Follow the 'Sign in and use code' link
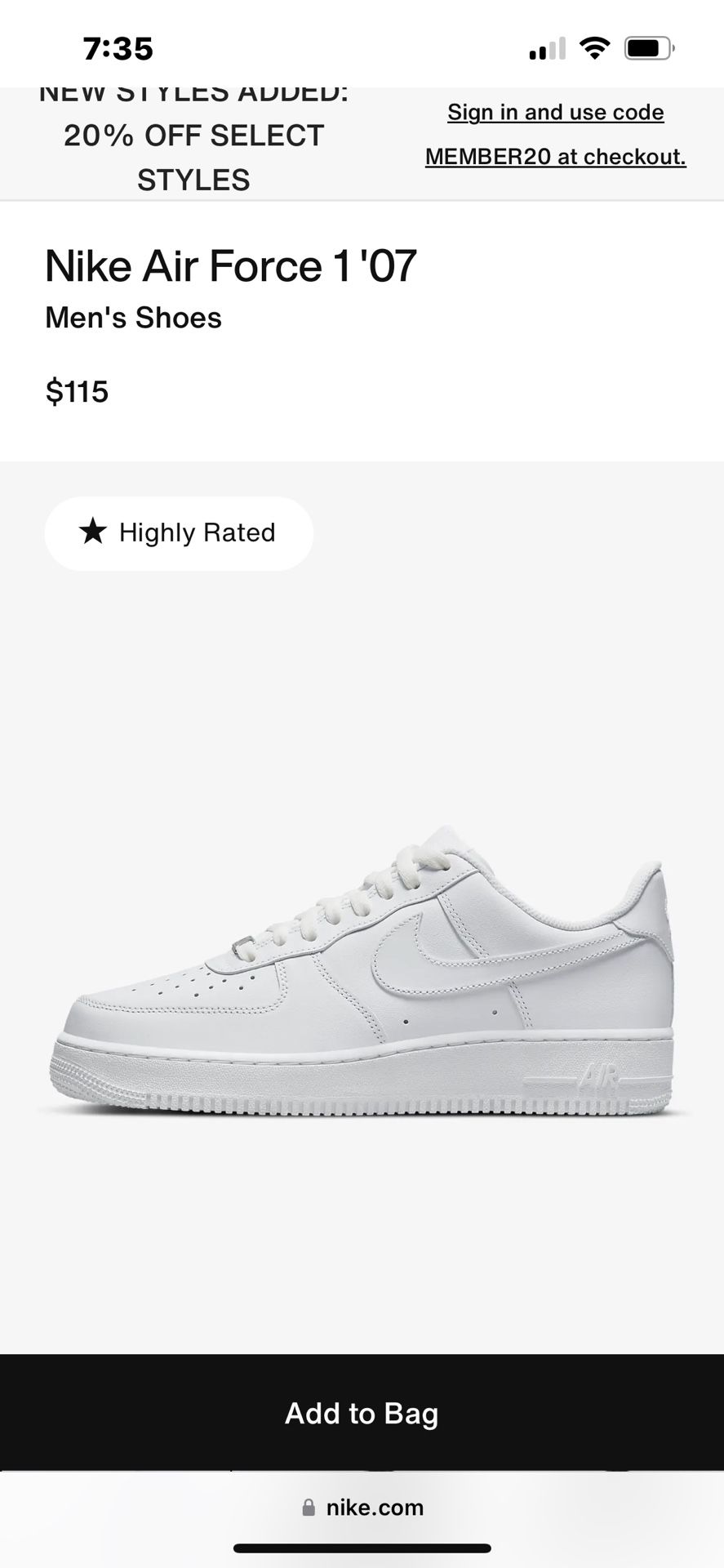This screenshot has width=724, height=1568. click(556, 112)
